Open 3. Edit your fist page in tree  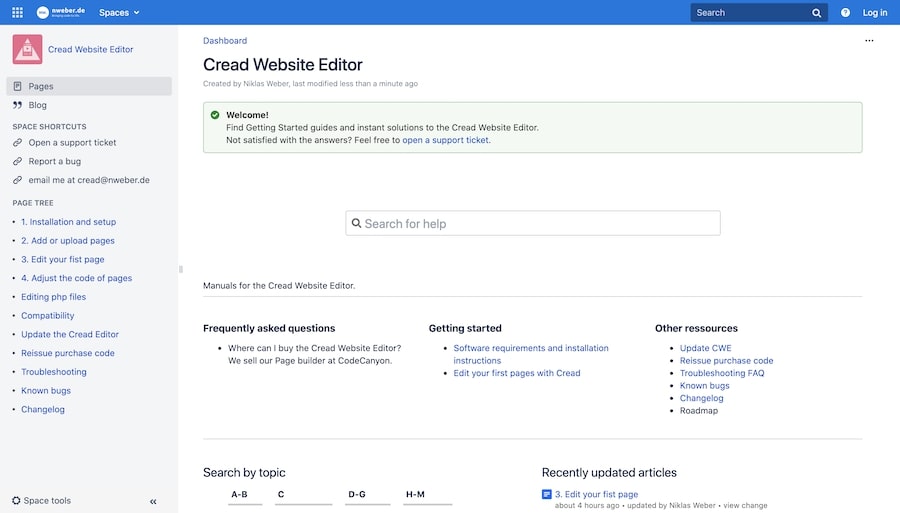[63, 259]
